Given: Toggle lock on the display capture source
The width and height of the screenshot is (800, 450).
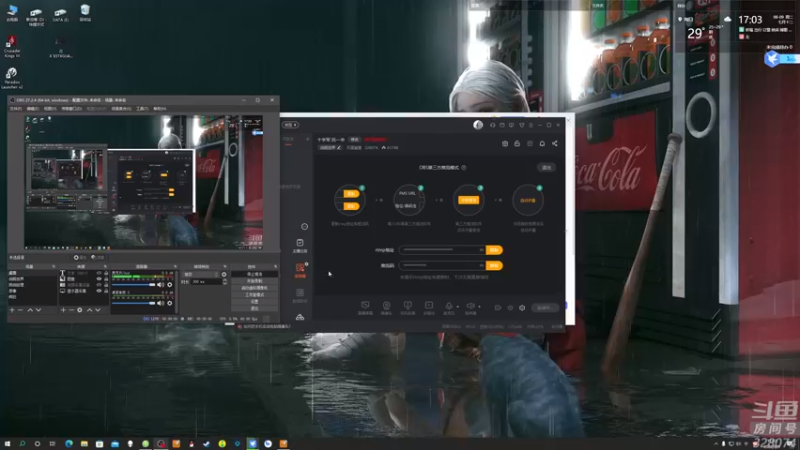Looking at the screenshot, I should [106, 291].
